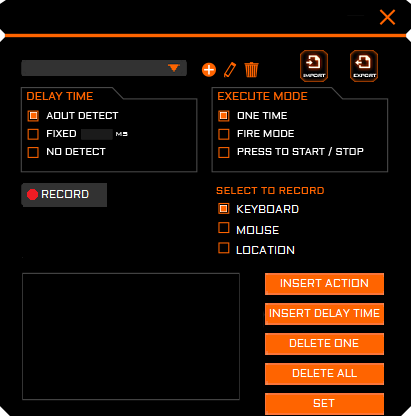Click the Insert Delay Time button
Viewport: 411px width, 417px height.
[324, 314]
